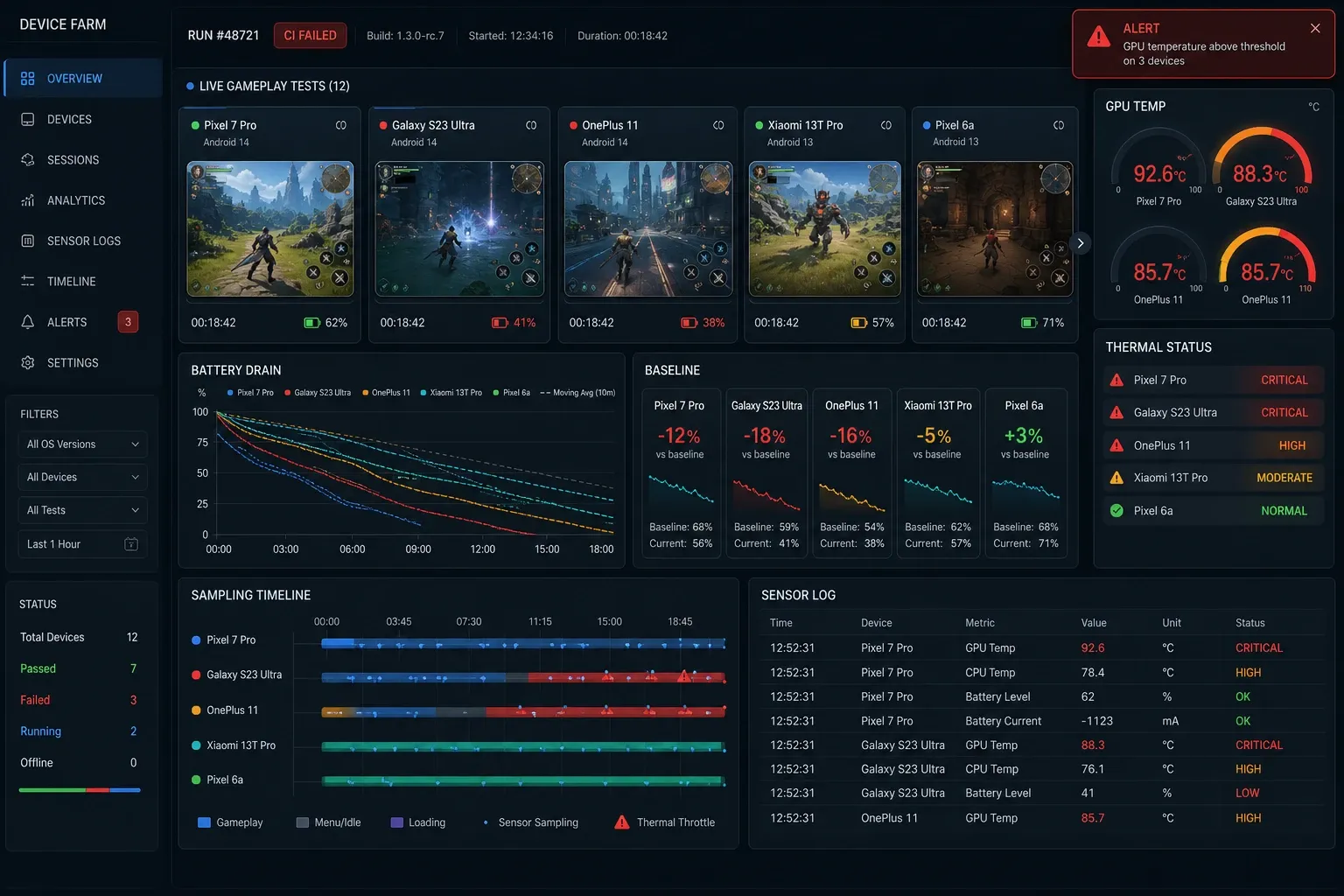Open the Sensor Logs icon in sidebar

pyautogui.click(x=27, y=241)
